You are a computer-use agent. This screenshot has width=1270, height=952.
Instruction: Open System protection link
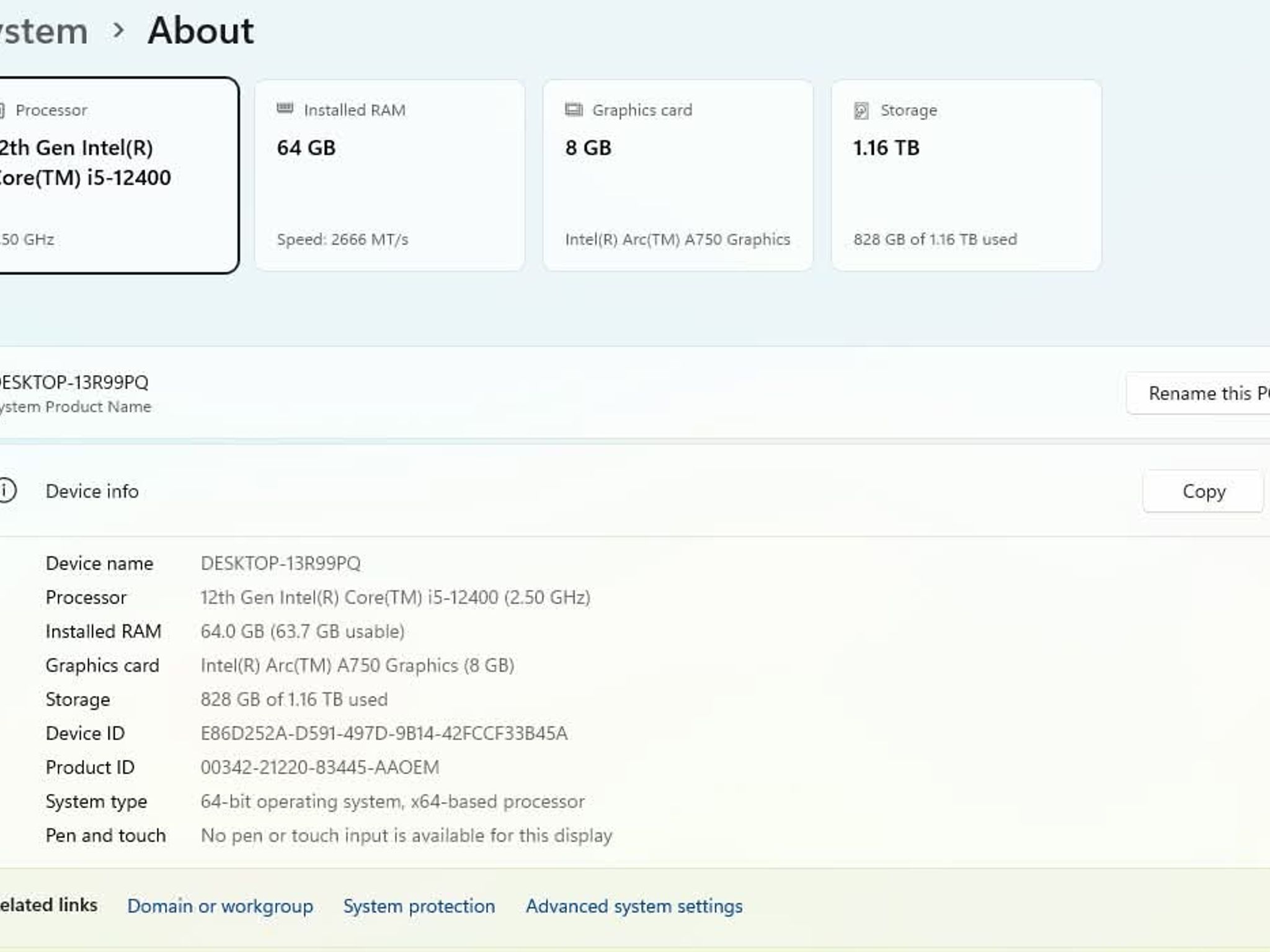coord(419,906)
